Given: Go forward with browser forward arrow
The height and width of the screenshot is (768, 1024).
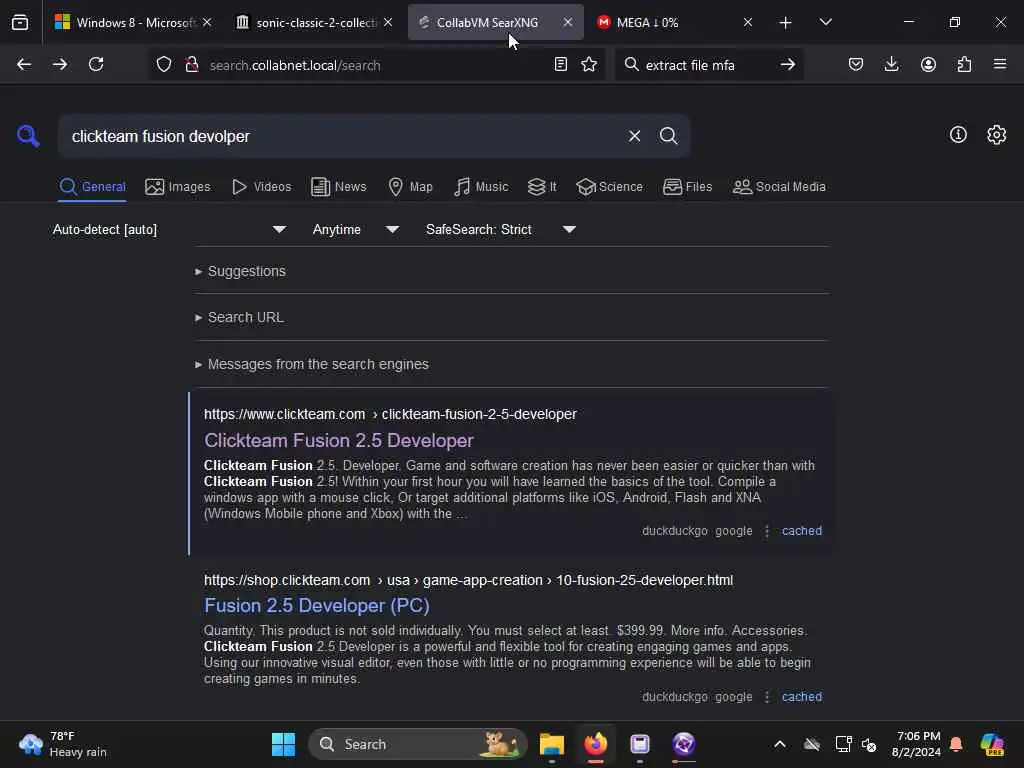Looking at the screenshot, I should pyautogui.click(x=60, y=64).
